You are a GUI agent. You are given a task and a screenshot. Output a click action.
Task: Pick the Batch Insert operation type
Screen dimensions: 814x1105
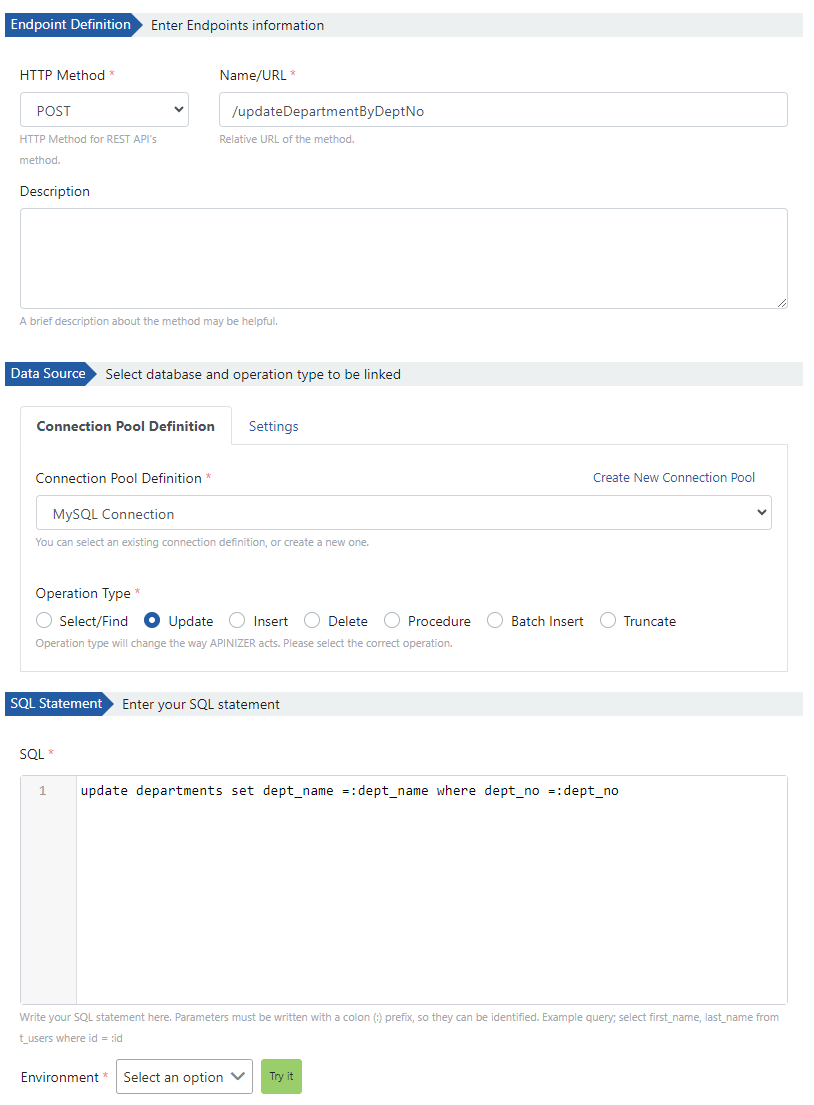pyautogui.click(x=495, y=621)
